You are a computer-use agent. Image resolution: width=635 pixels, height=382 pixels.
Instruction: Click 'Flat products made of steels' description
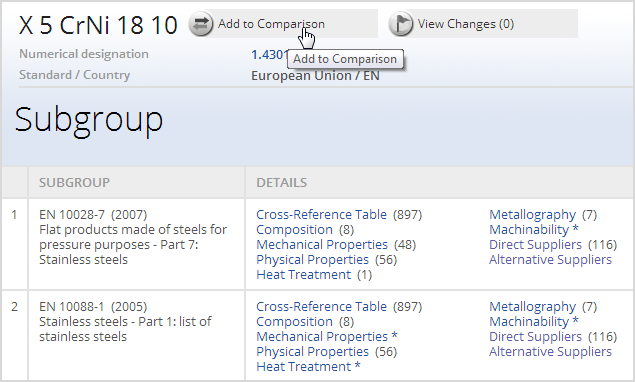133,244
